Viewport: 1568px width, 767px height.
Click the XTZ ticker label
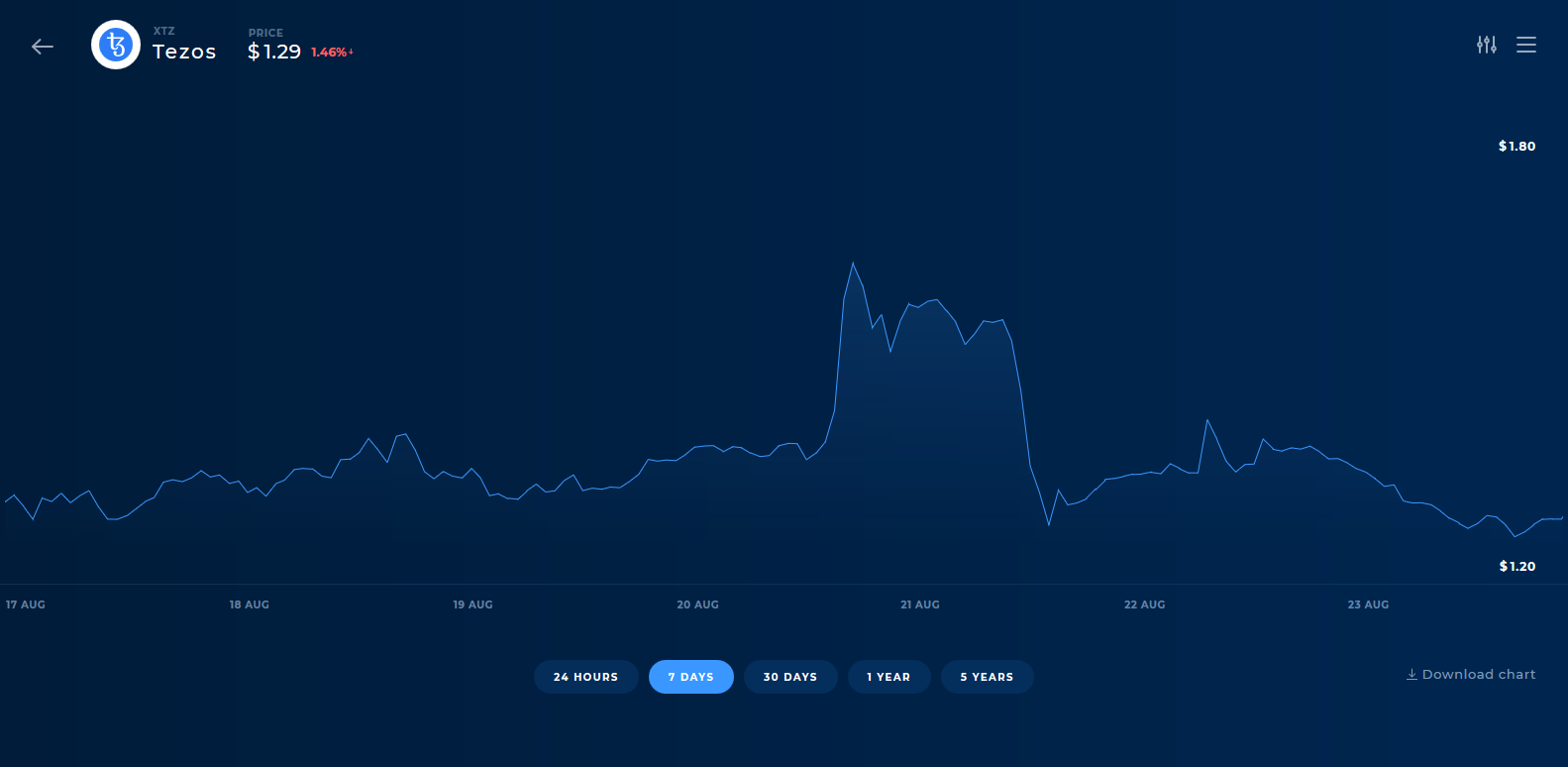(163, 31)
